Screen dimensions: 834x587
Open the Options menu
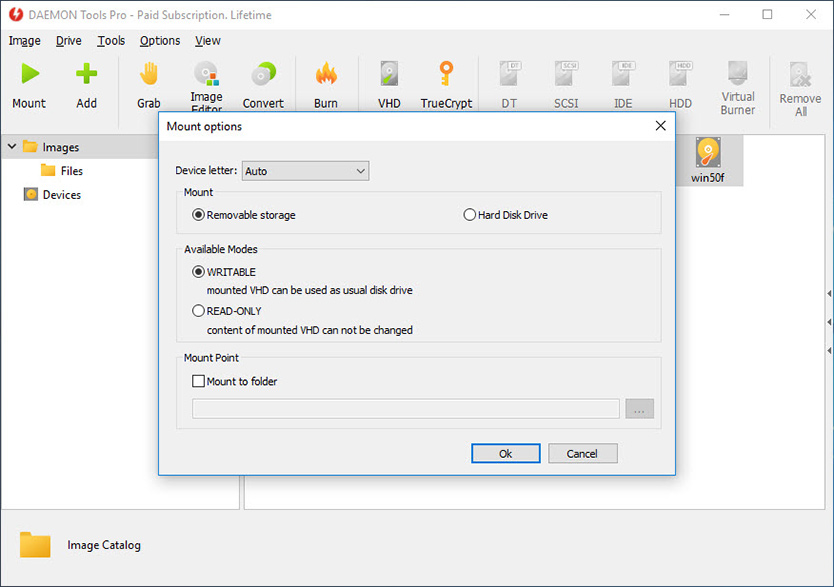point(160,41)
